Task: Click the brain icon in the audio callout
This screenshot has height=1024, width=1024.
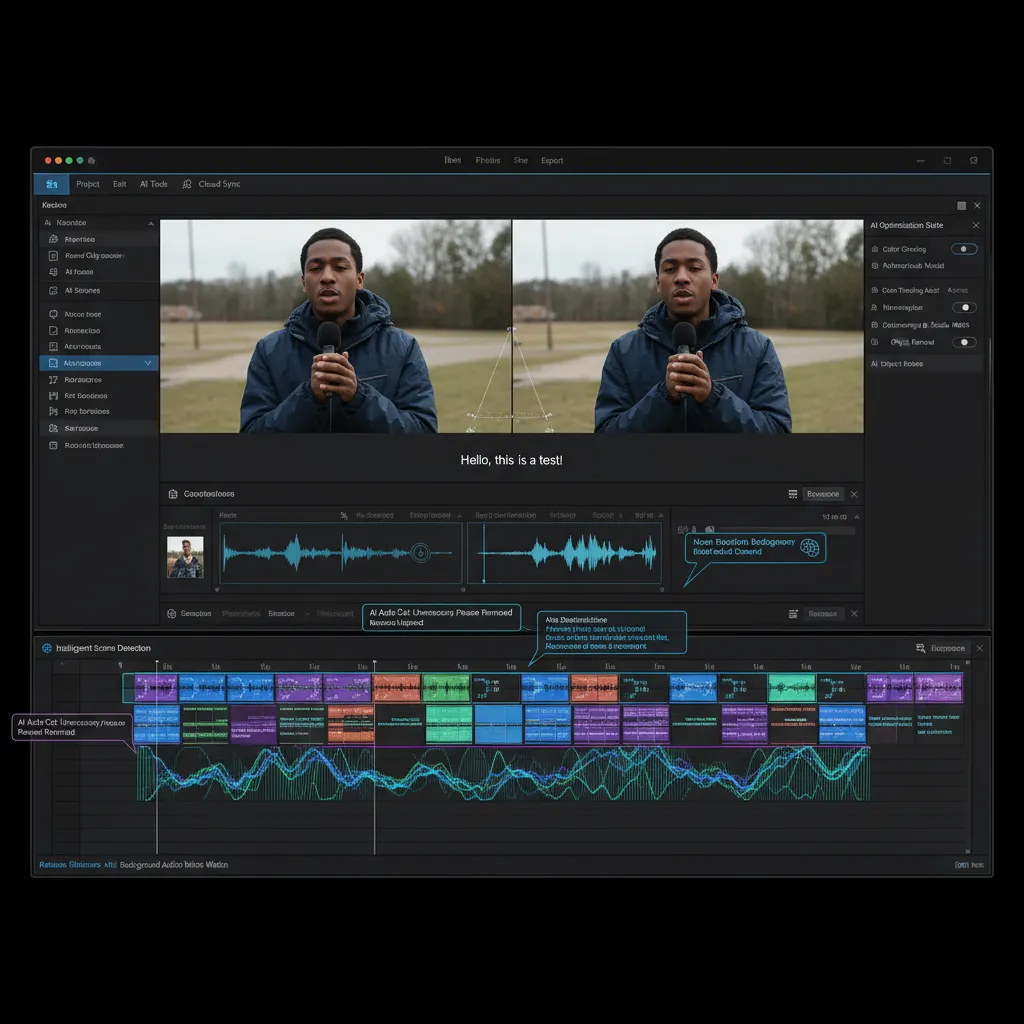Action: pyautogui.click(x=809, y=547)
